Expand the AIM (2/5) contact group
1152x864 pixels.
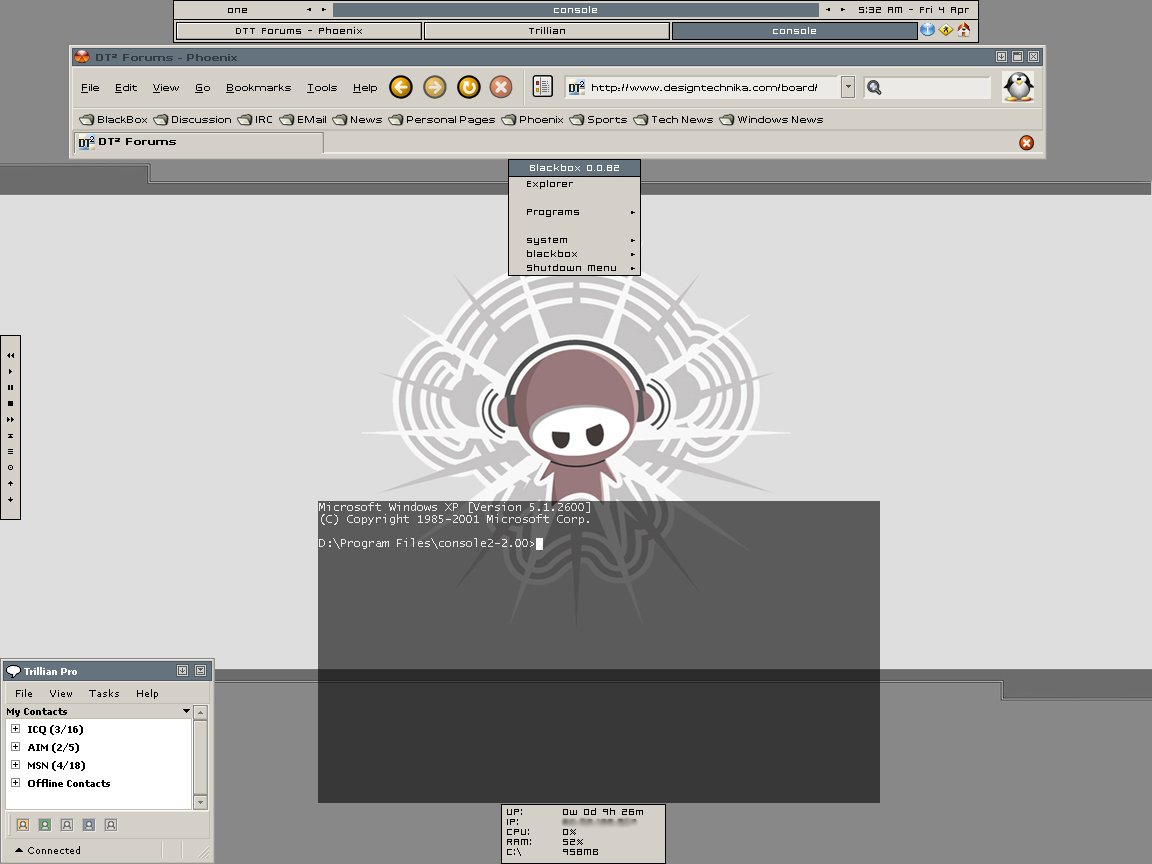click(15, 746)
